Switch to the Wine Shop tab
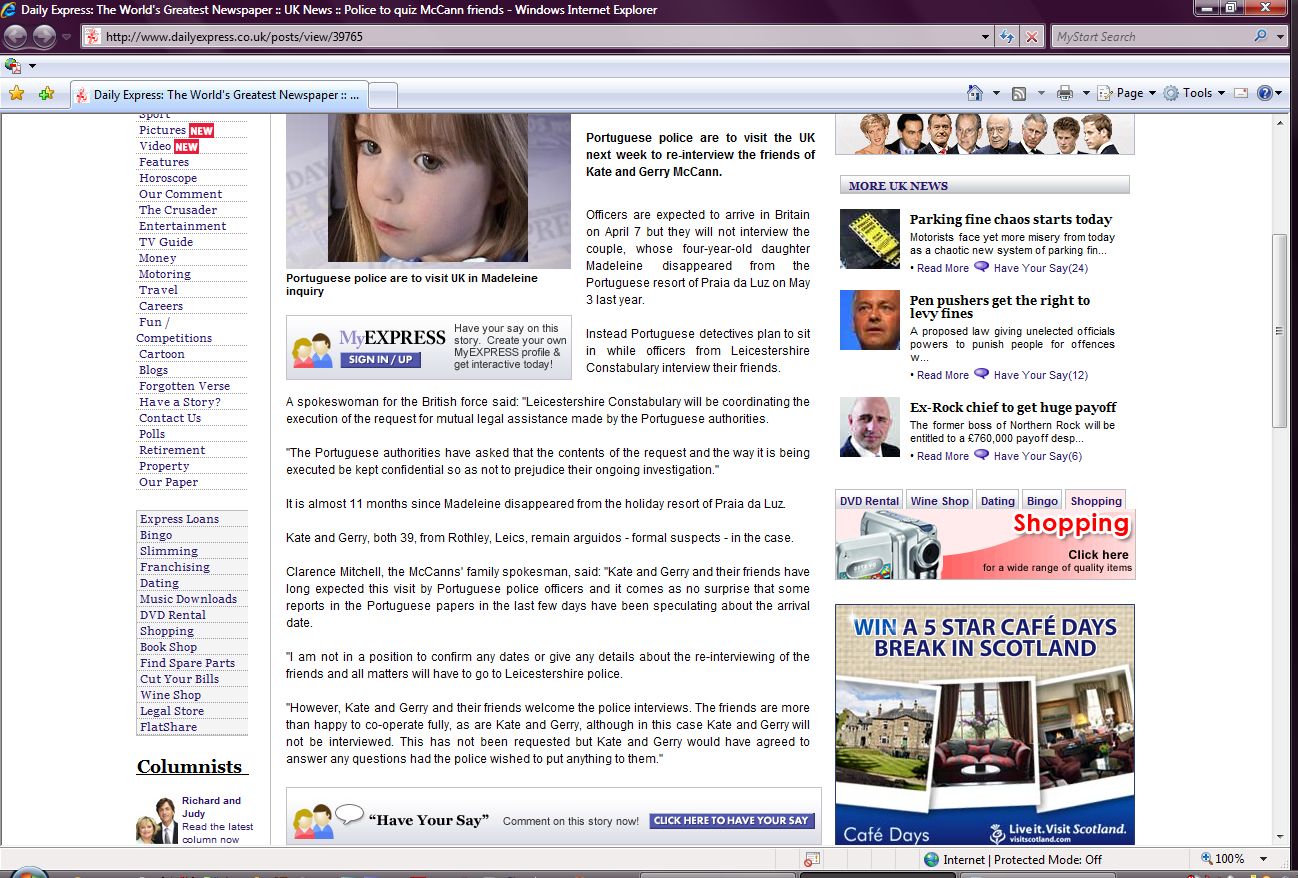Viewport: 1298px width, 878px height. [939, 501]
